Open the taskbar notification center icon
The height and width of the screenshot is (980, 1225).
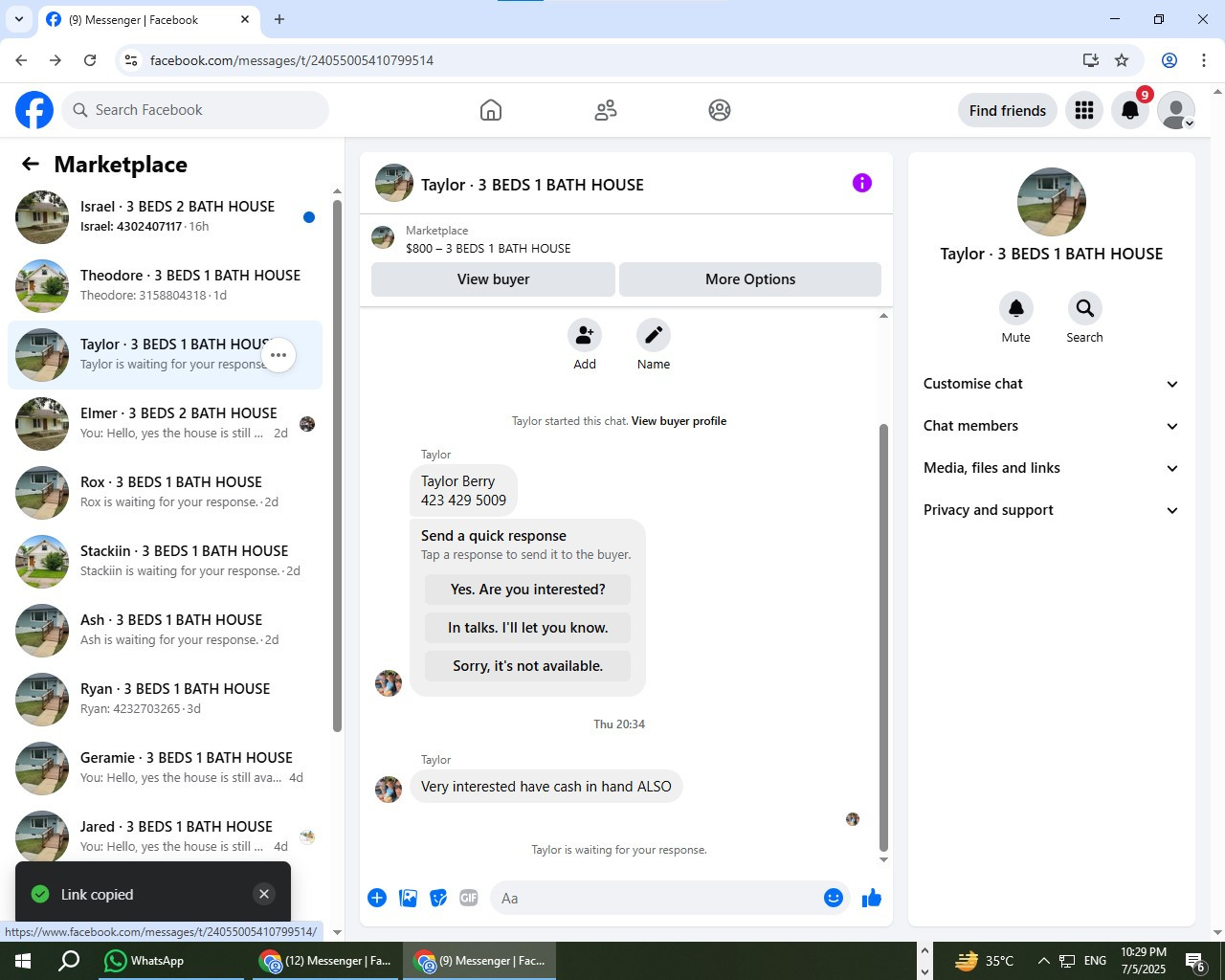[x=1194, y=961]
